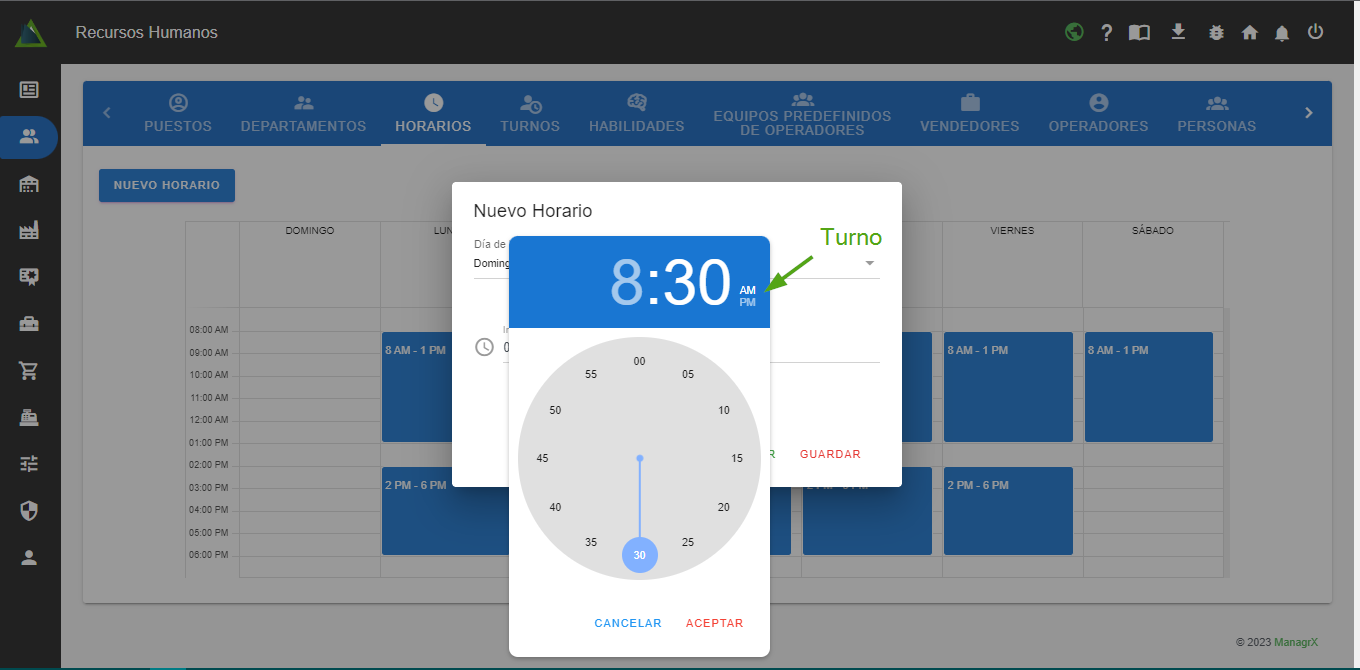Select AM in the time picker
Viewport: 1360px width, 670px height.
pos(747,290)
